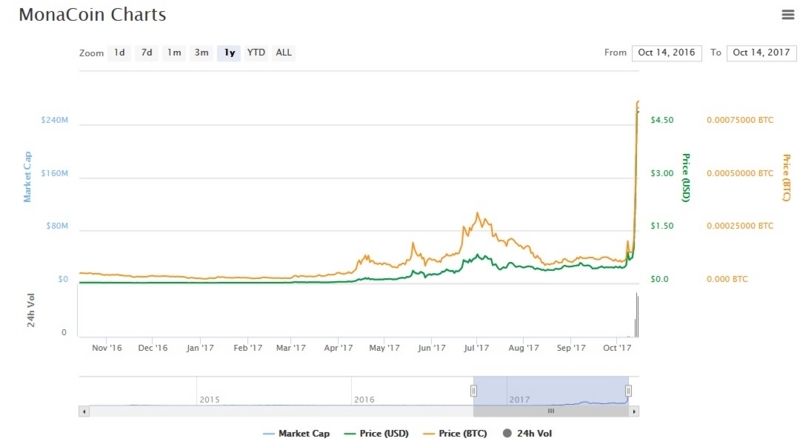
Task: Set zoom to 7d
Action: (146, 53)
